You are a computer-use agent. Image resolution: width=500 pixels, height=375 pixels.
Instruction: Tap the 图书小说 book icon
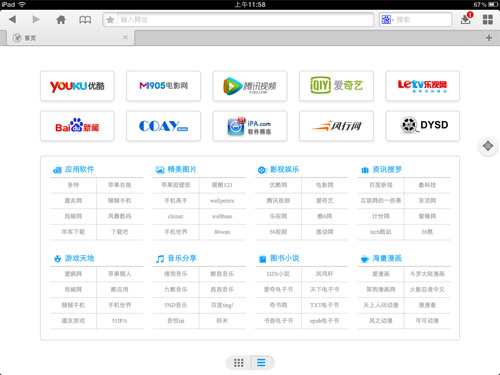click(263, 259)
